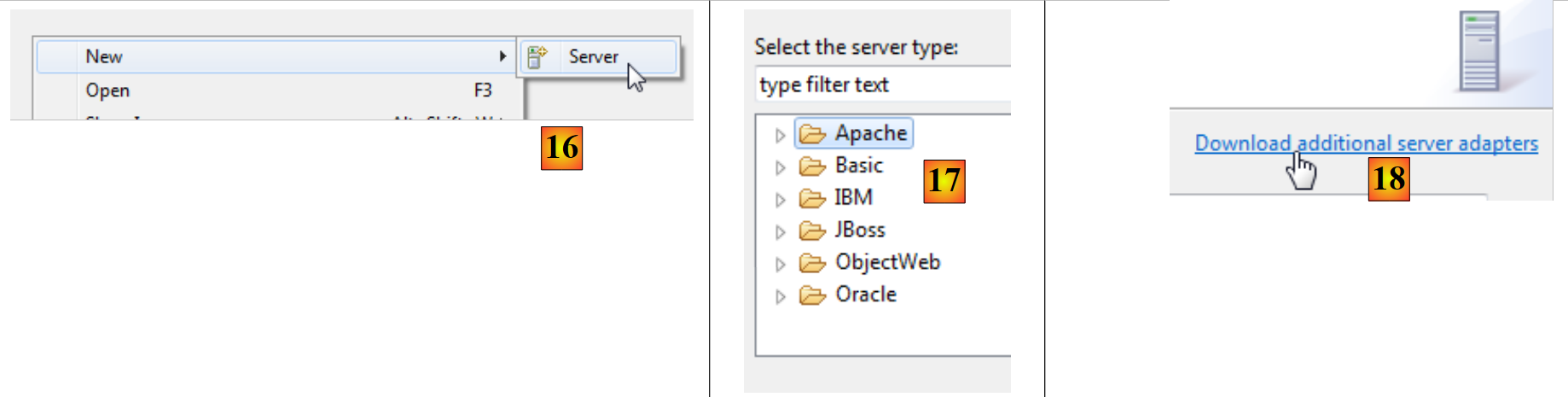Screen dimensions: 1568x397
Task: Expand the Oracle tree node arrow
Action: coord(780,296)
